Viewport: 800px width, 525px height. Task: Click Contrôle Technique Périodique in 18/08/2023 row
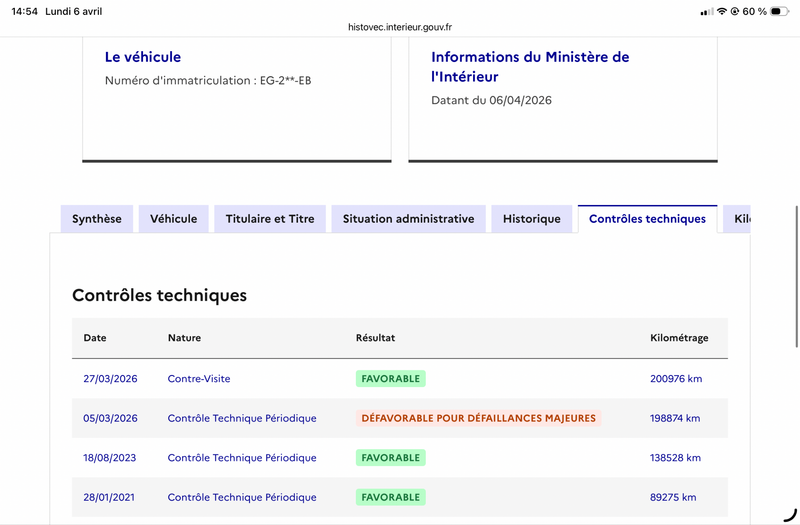(242, 458)
